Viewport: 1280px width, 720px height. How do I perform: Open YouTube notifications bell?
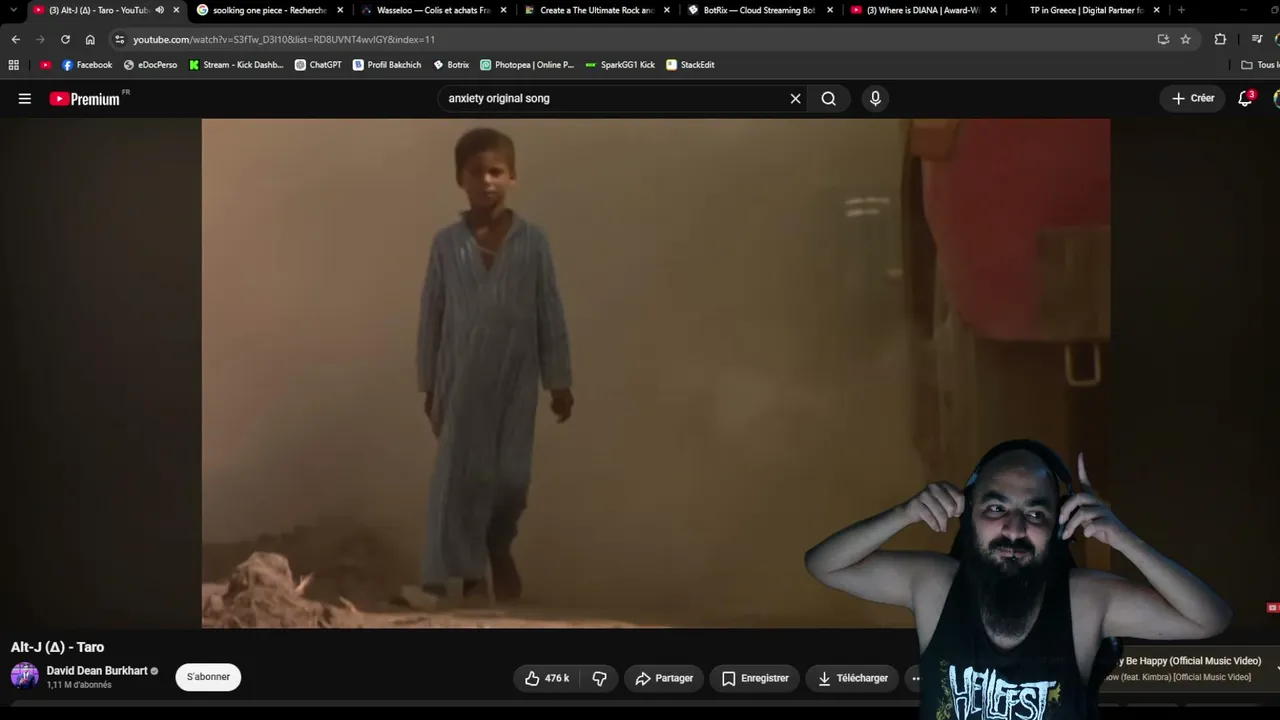(x=1245, y=98)
